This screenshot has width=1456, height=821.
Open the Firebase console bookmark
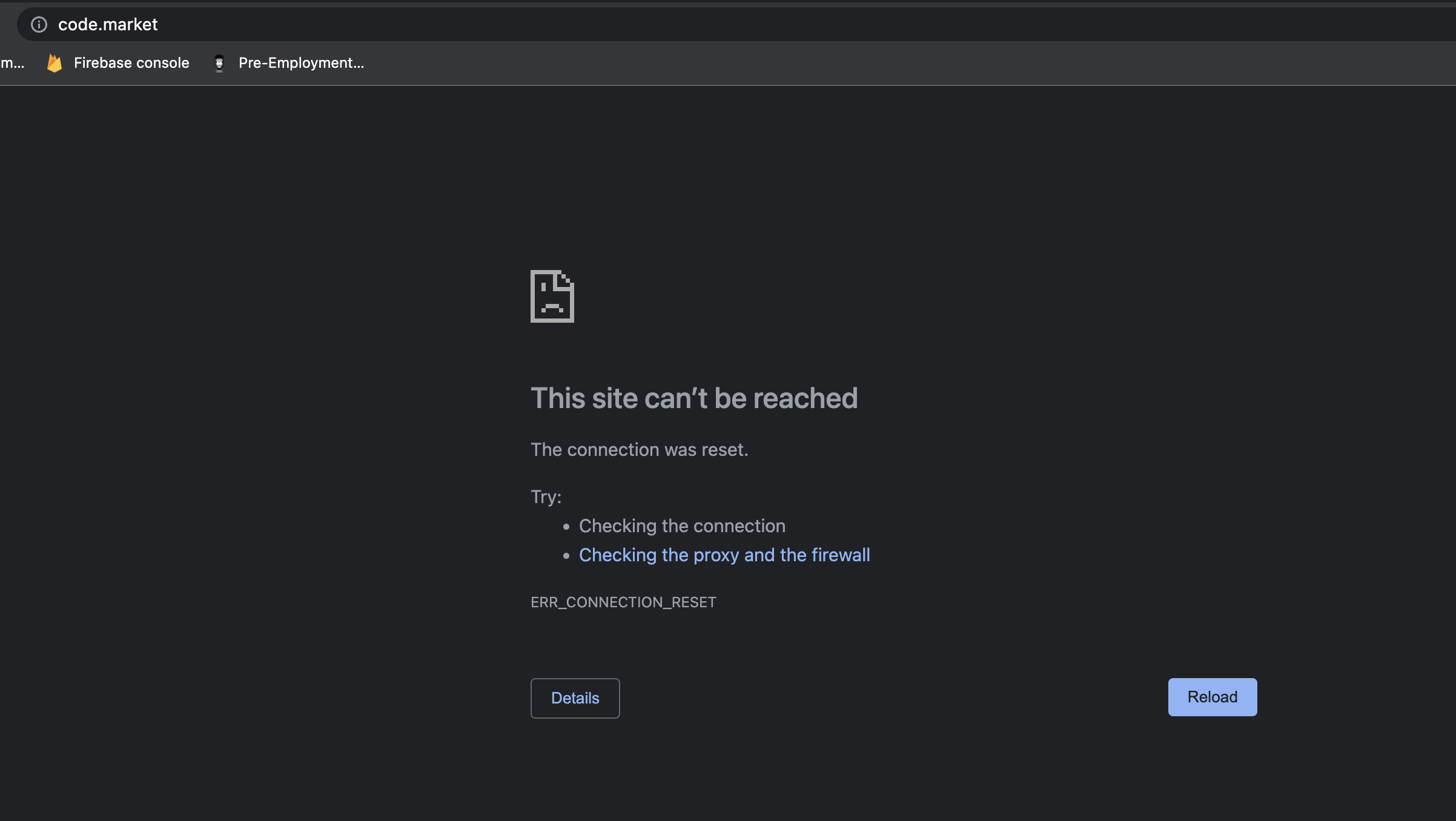point(131,63)
